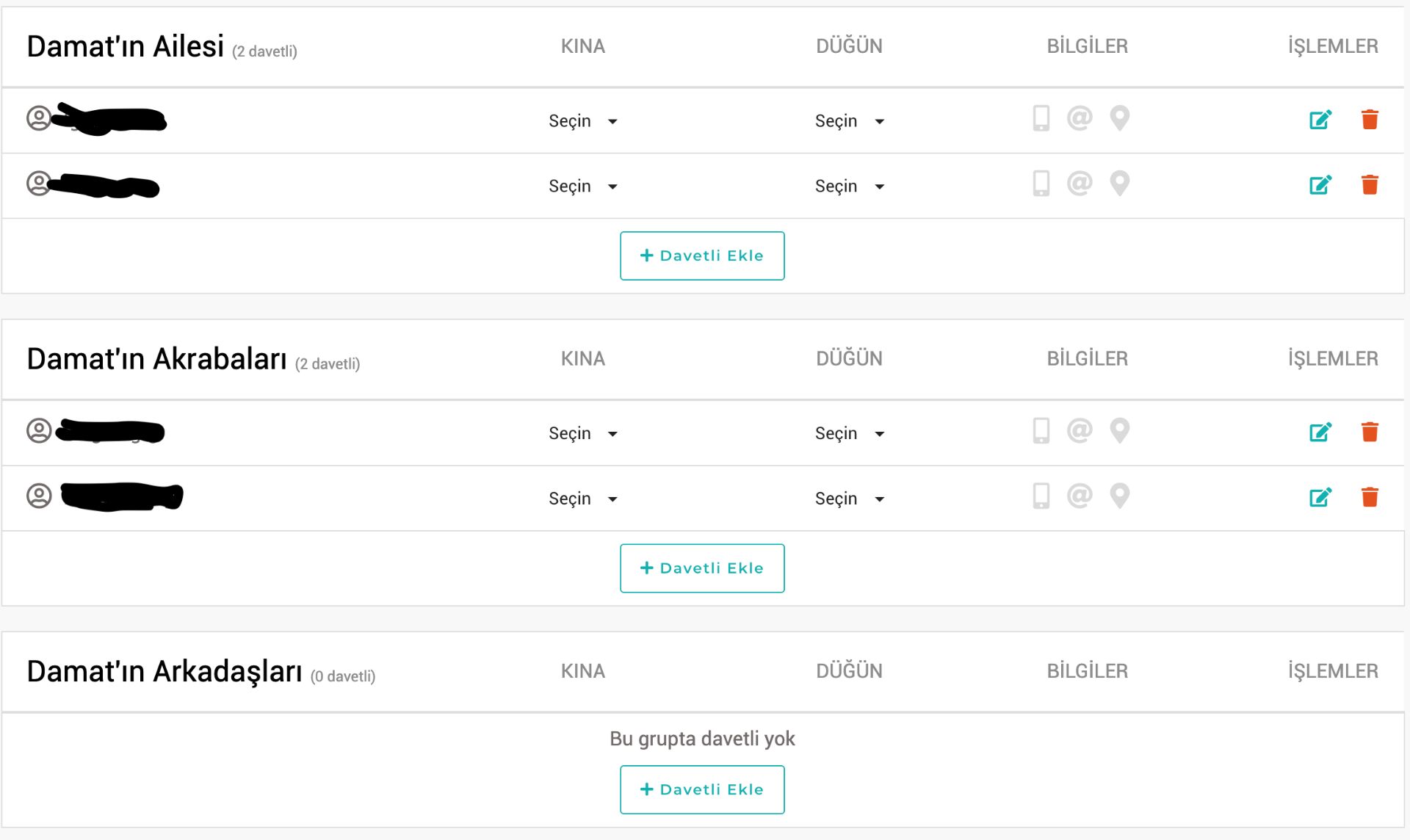Click "(2 davetli)" count next to Damat'ın Ailesi

[264, 51]
